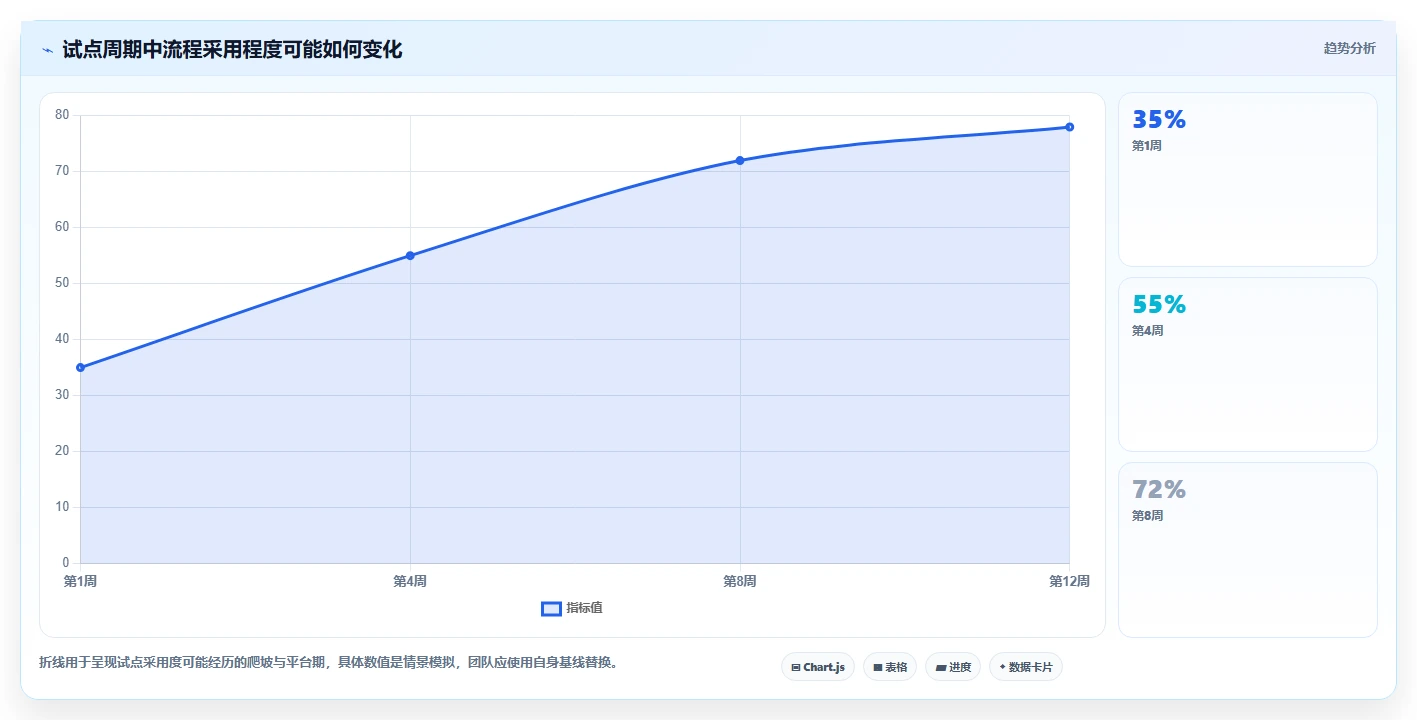Click the 60 y-axis label
The image size is (1417, 720).
click(62, 227)
